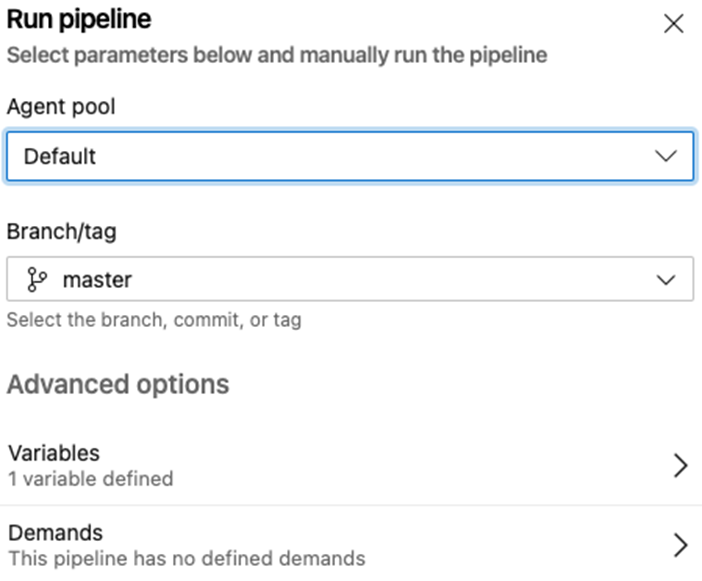This screenshot has height=581, width=702.
Task: Click the master branch name text
Action: 97,280
